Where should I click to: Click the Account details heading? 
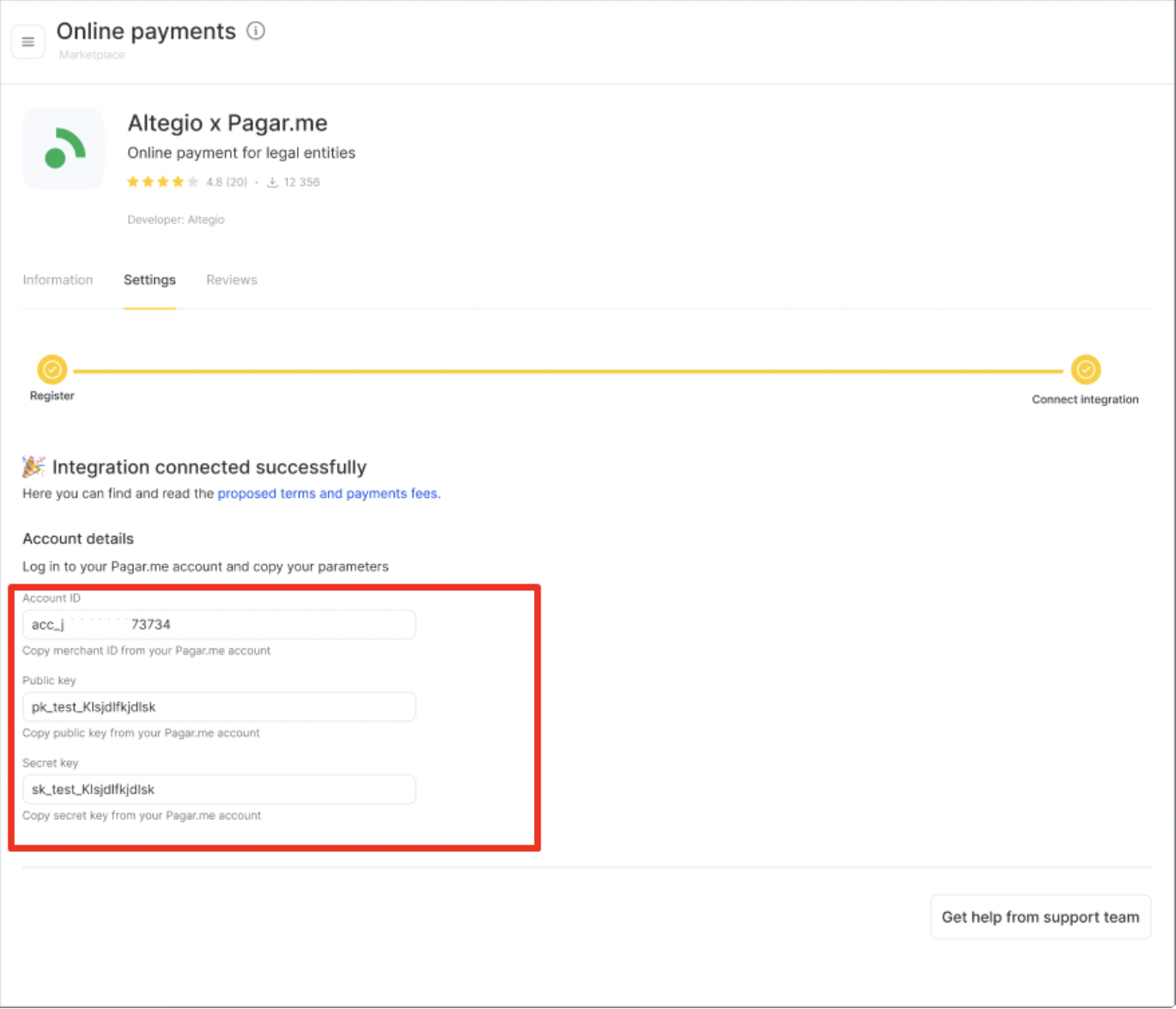[x=78, y=539]
